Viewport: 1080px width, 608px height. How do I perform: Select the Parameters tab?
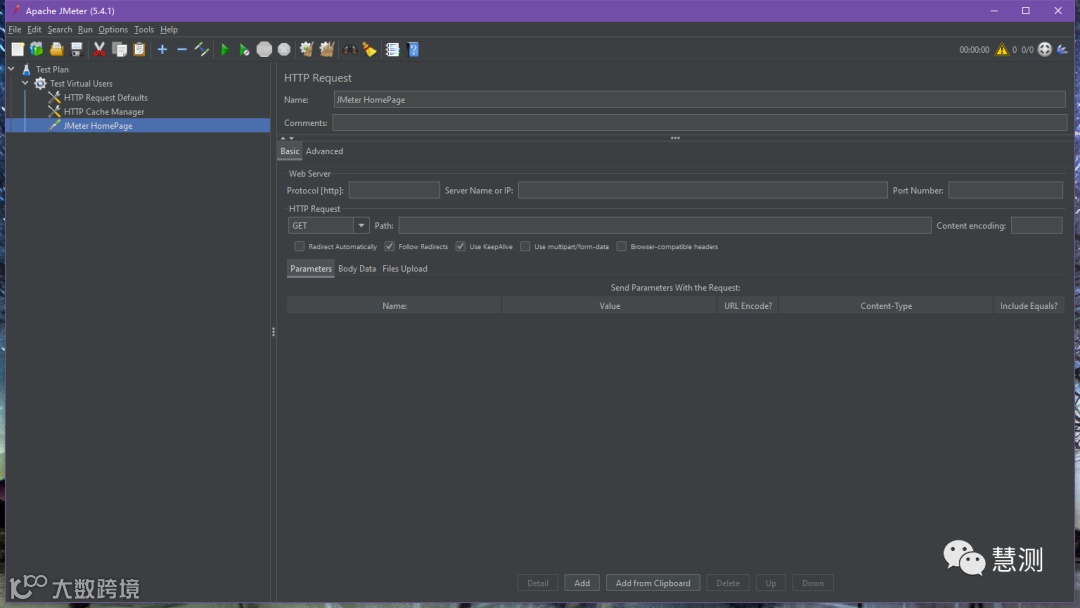[x=311, y=269]
